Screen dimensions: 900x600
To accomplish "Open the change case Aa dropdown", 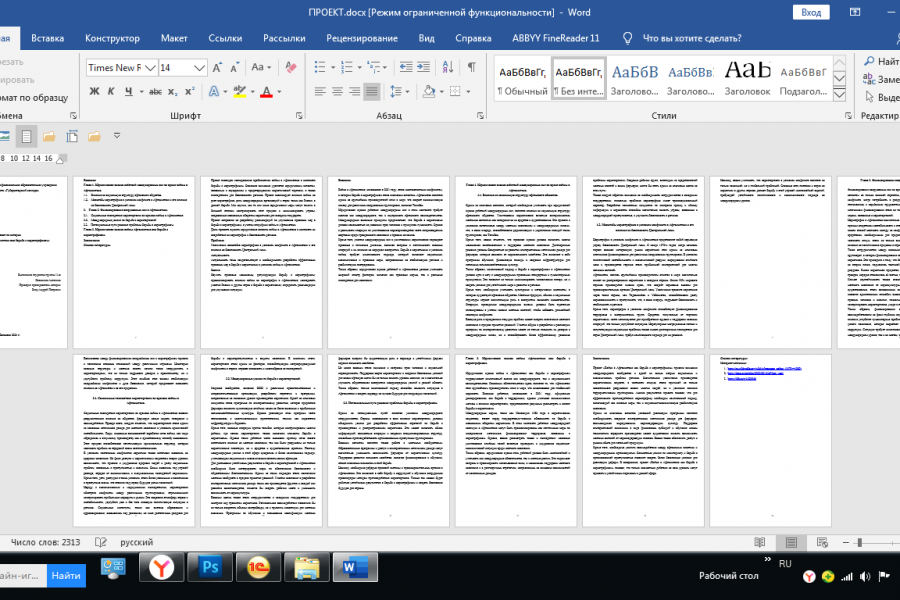I will click(x=261, y=68).
